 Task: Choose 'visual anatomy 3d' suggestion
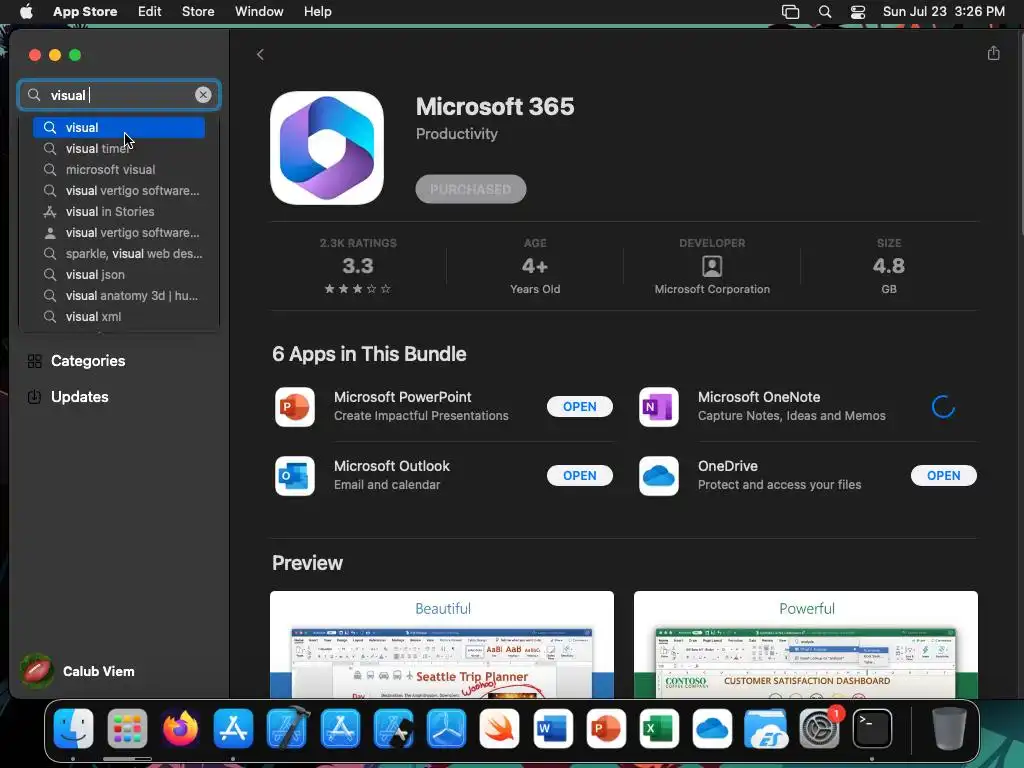(x=119, y=295)
